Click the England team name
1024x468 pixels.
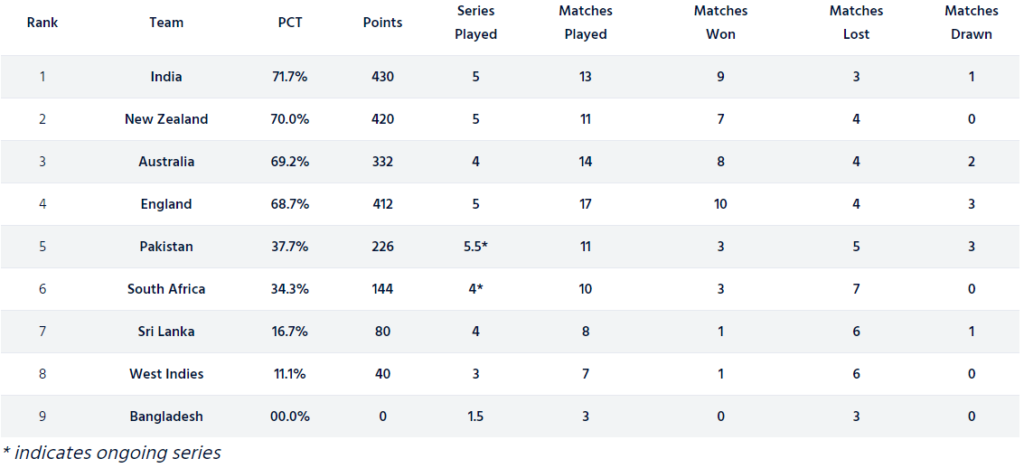(x=166, y=204)
